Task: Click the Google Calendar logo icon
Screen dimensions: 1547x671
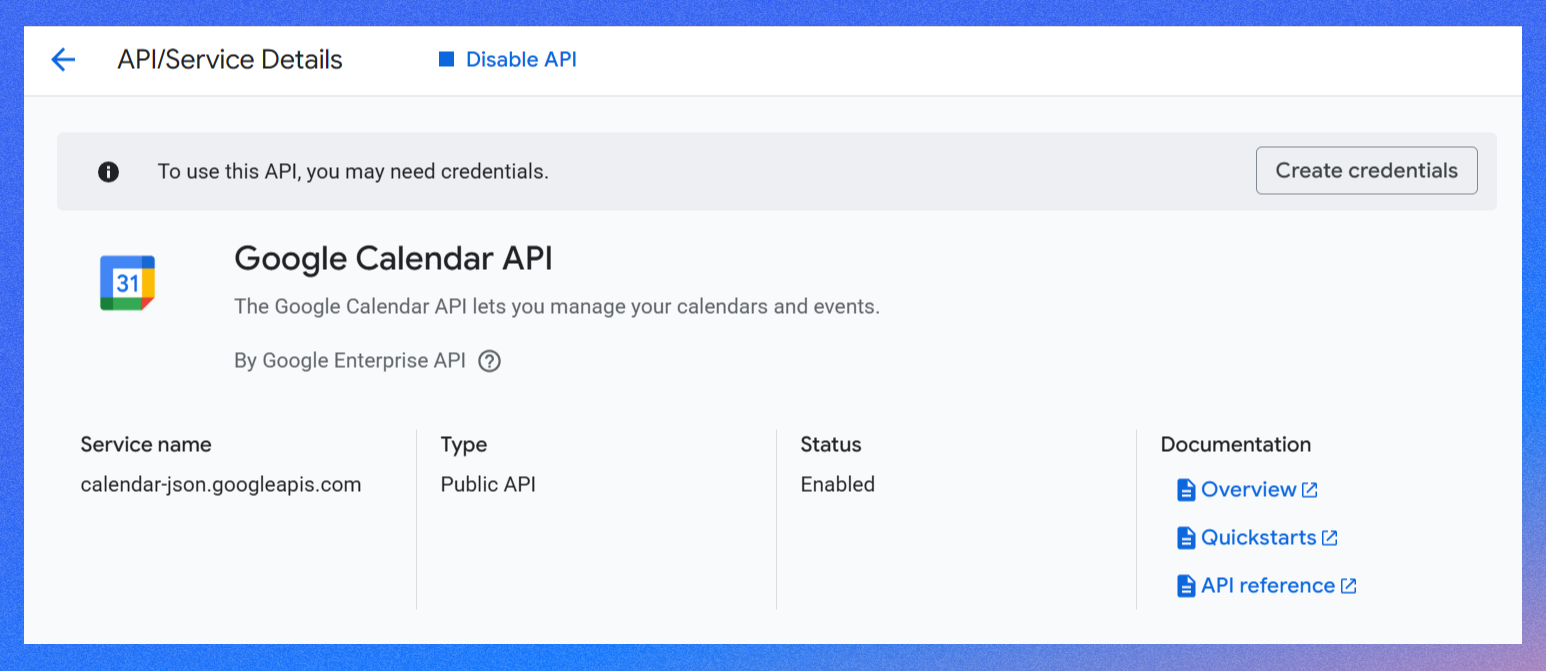Action: [127, 283]
